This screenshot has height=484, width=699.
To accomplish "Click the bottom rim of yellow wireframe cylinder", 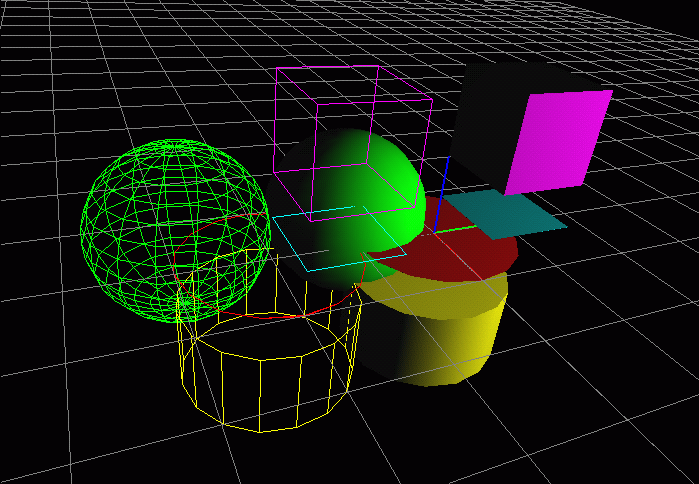I will pos(265,431).
